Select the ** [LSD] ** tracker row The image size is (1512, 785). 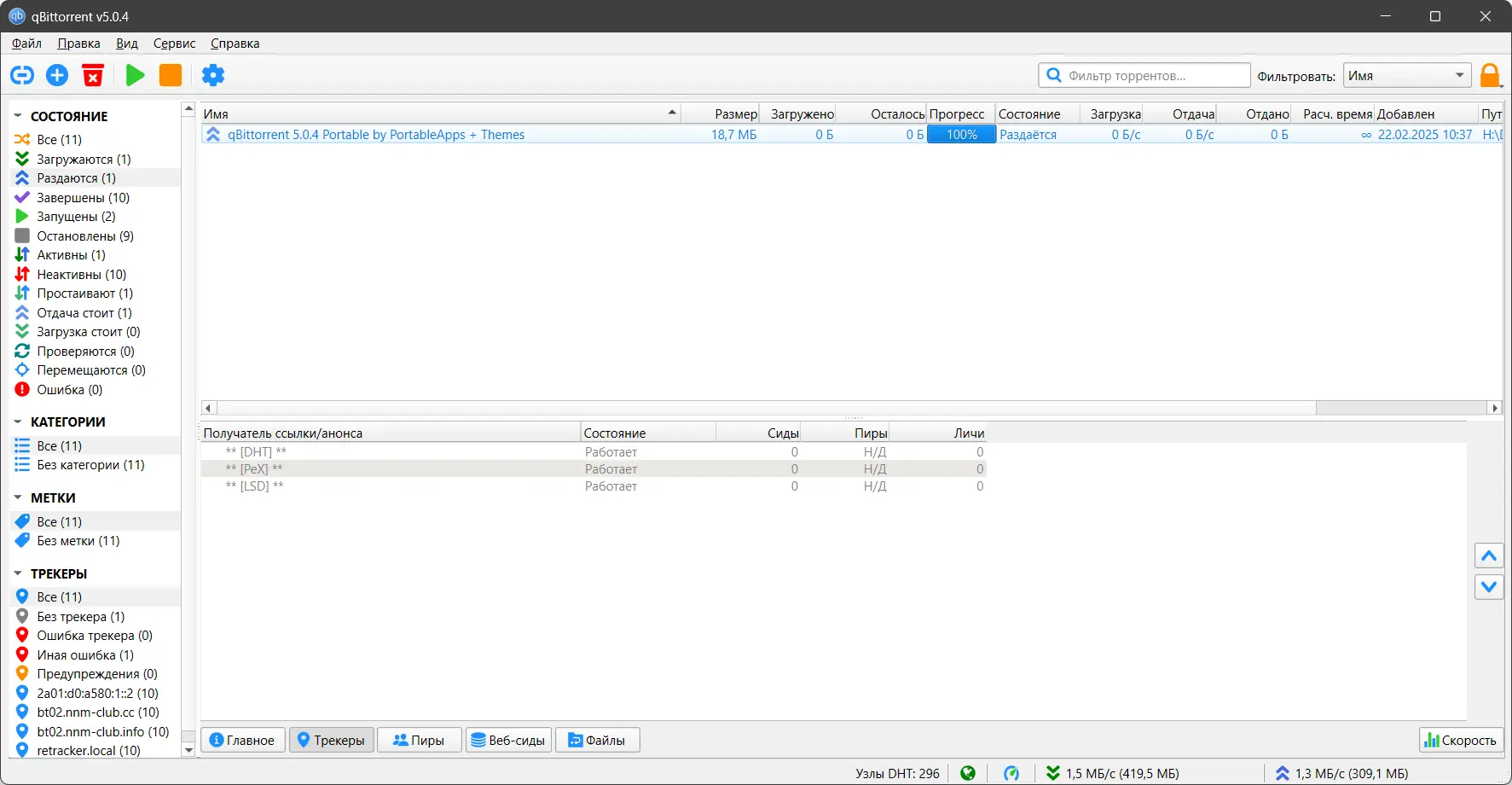pos(594,486)
